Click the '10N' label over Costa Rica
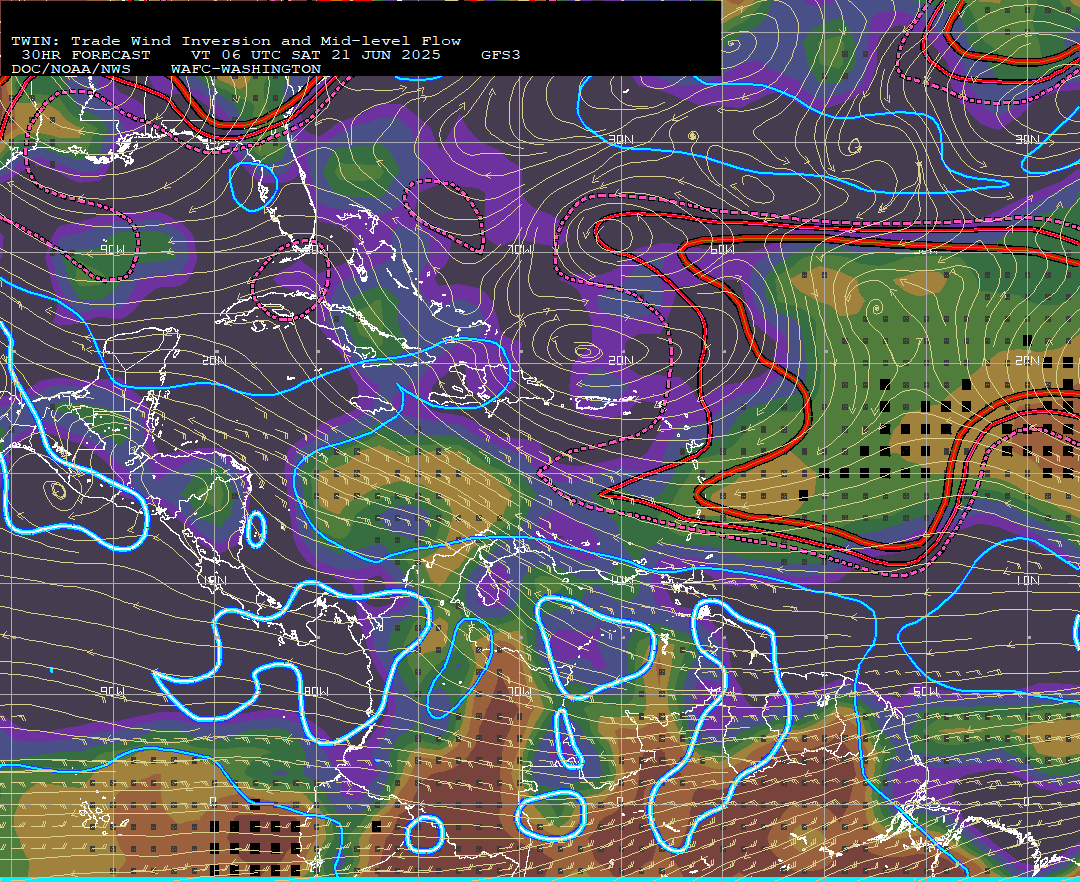Image resolution: width=1080 pixels, height=882 pixels. click(x=215, y=580)
